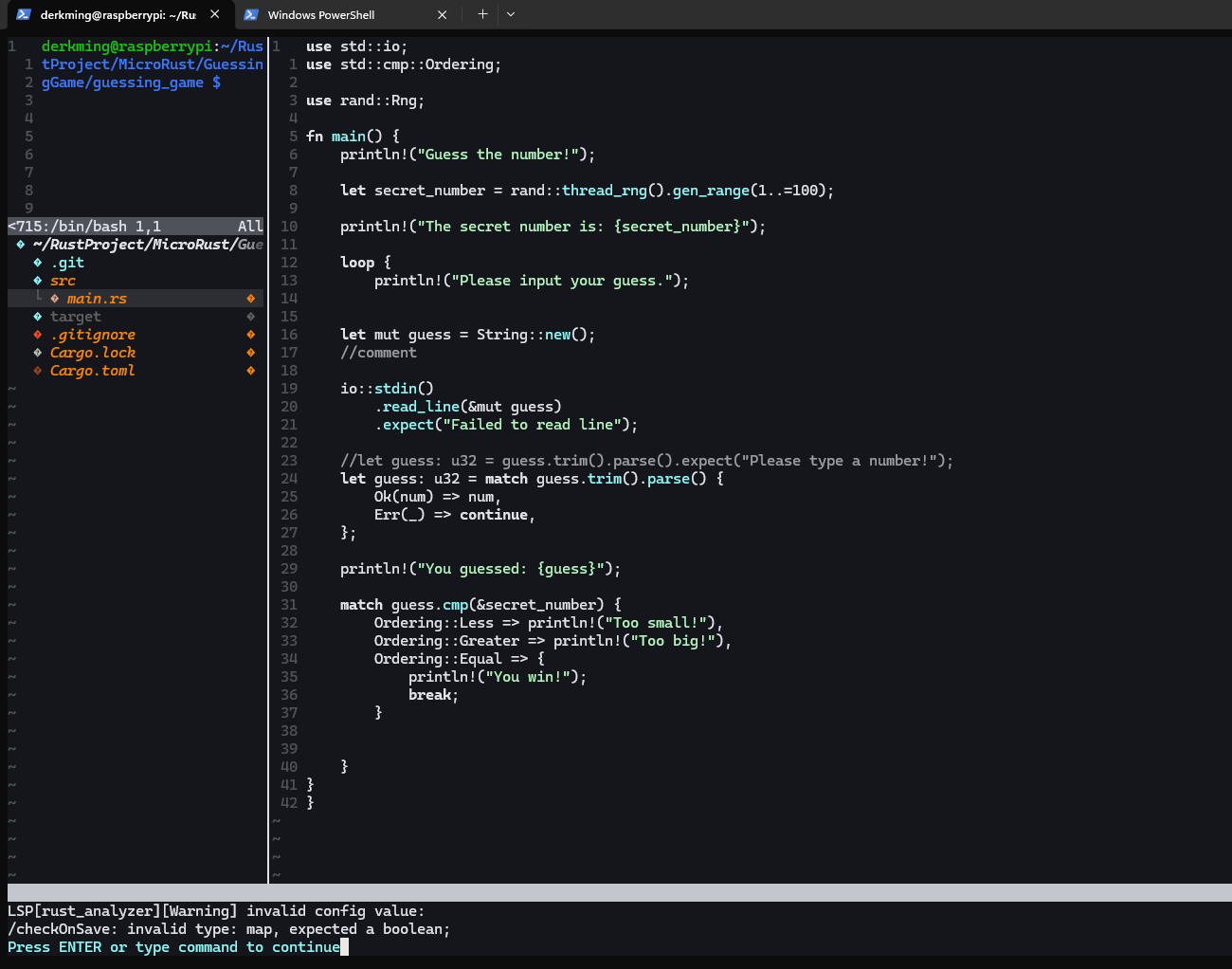The width and height of the screenshot is (1232, 969).
Task: Click the icon before Cargo.lock
Action: click(38, 353)
